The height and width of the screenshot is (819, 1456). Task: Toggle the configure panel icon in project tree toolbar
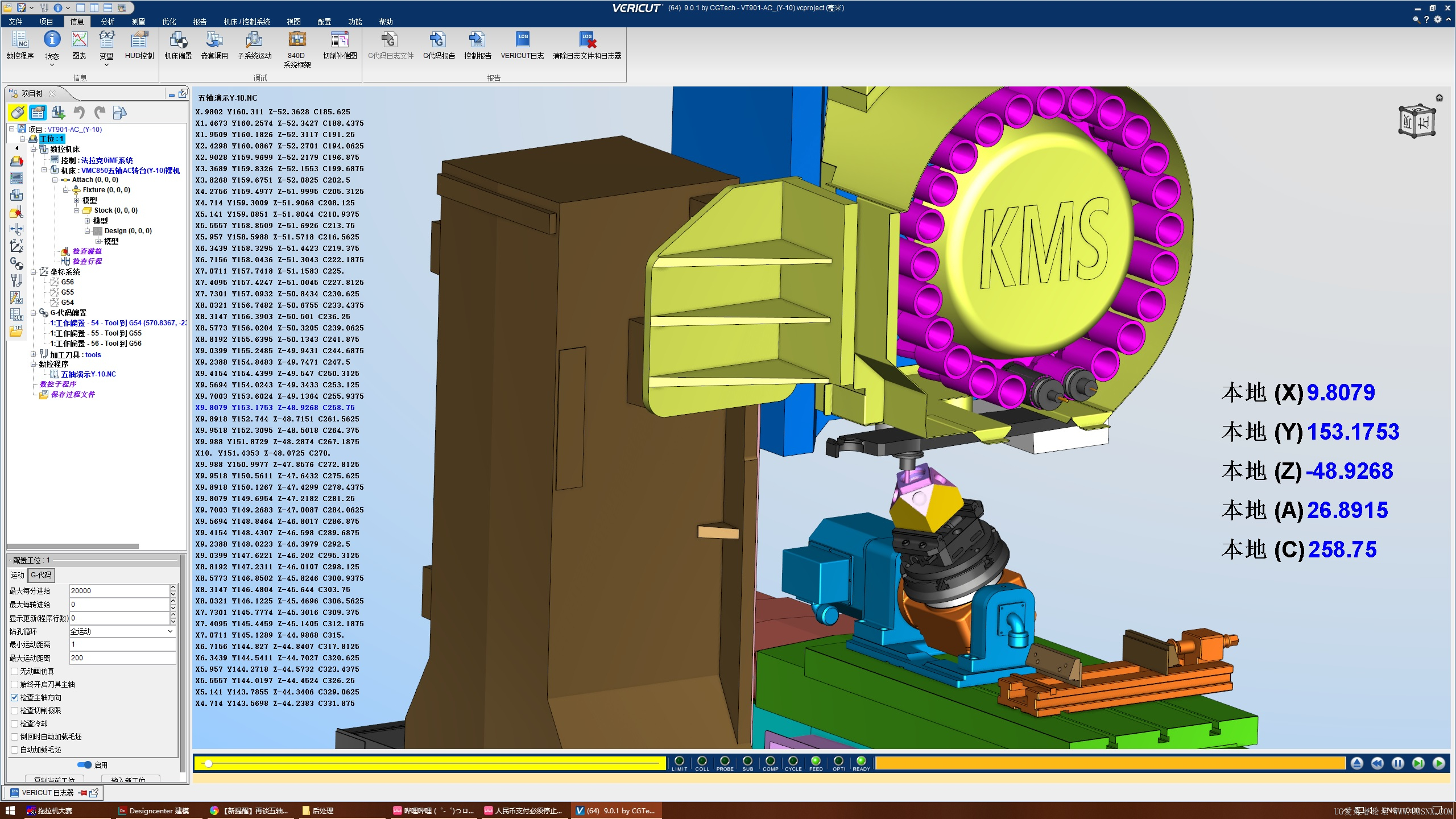(38, 113)
